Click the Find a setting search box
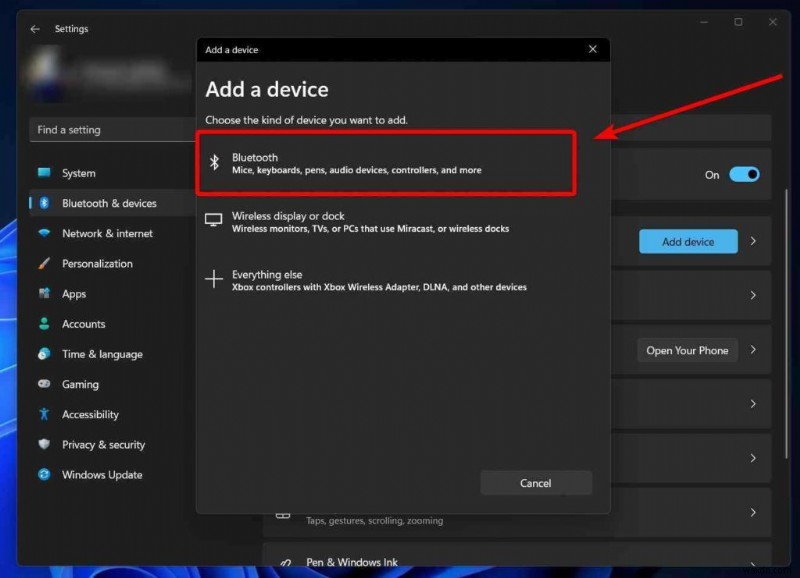 click(x=105, y=129)
